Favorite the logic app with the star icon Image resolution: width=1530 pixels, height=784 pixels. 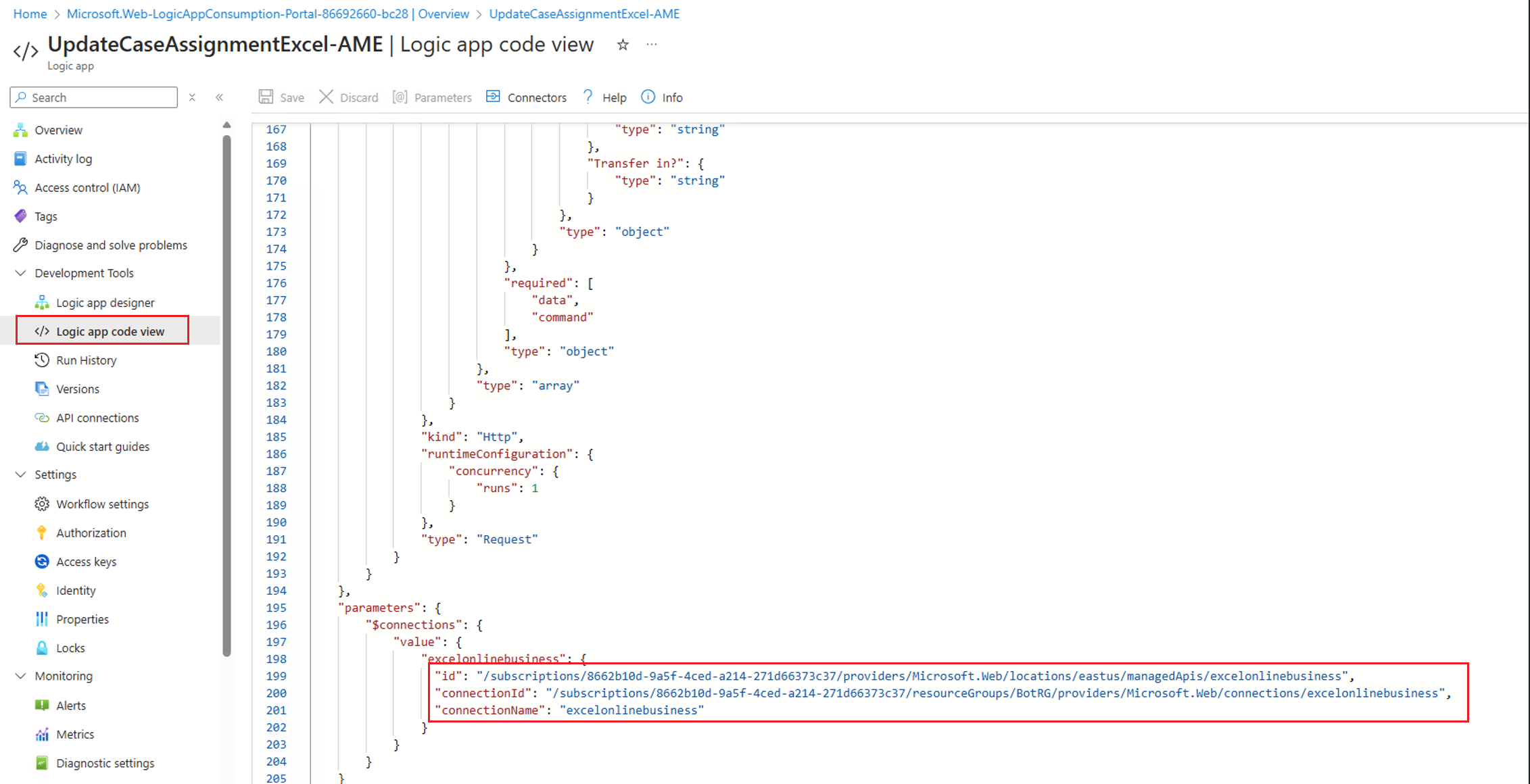click(623, 45)
